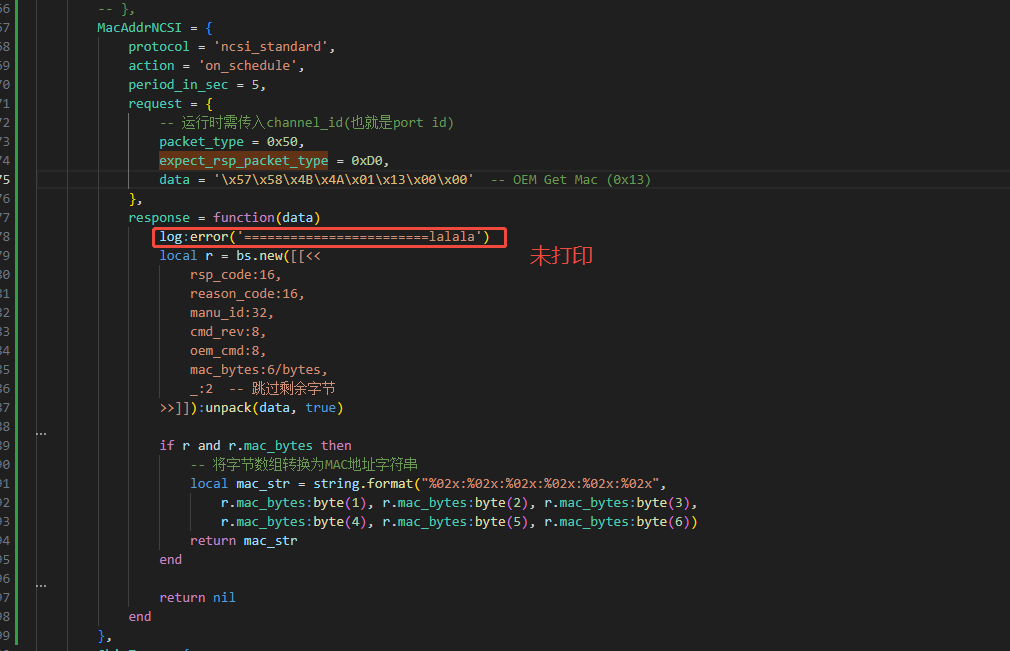The height and width of the screenshot is (651, 1010).
Task: Click the log:error statement in red box
Action: pyautogui.click(x=325, y=237)
